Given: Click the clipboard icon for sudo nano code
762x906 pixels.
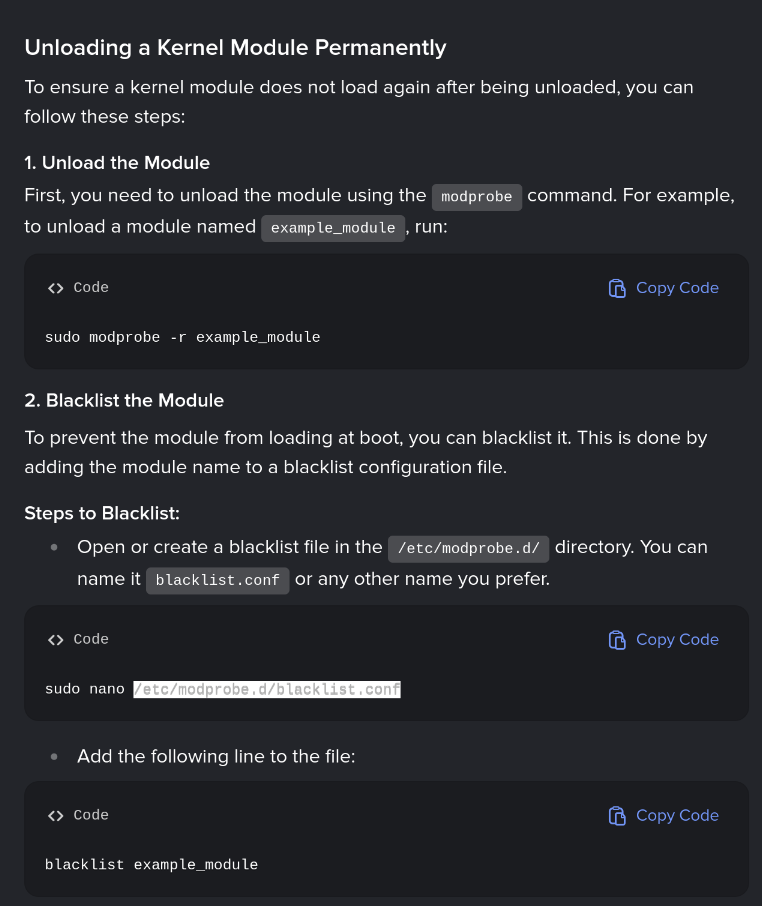Looking at the screenshot, I should coord(617,640).
